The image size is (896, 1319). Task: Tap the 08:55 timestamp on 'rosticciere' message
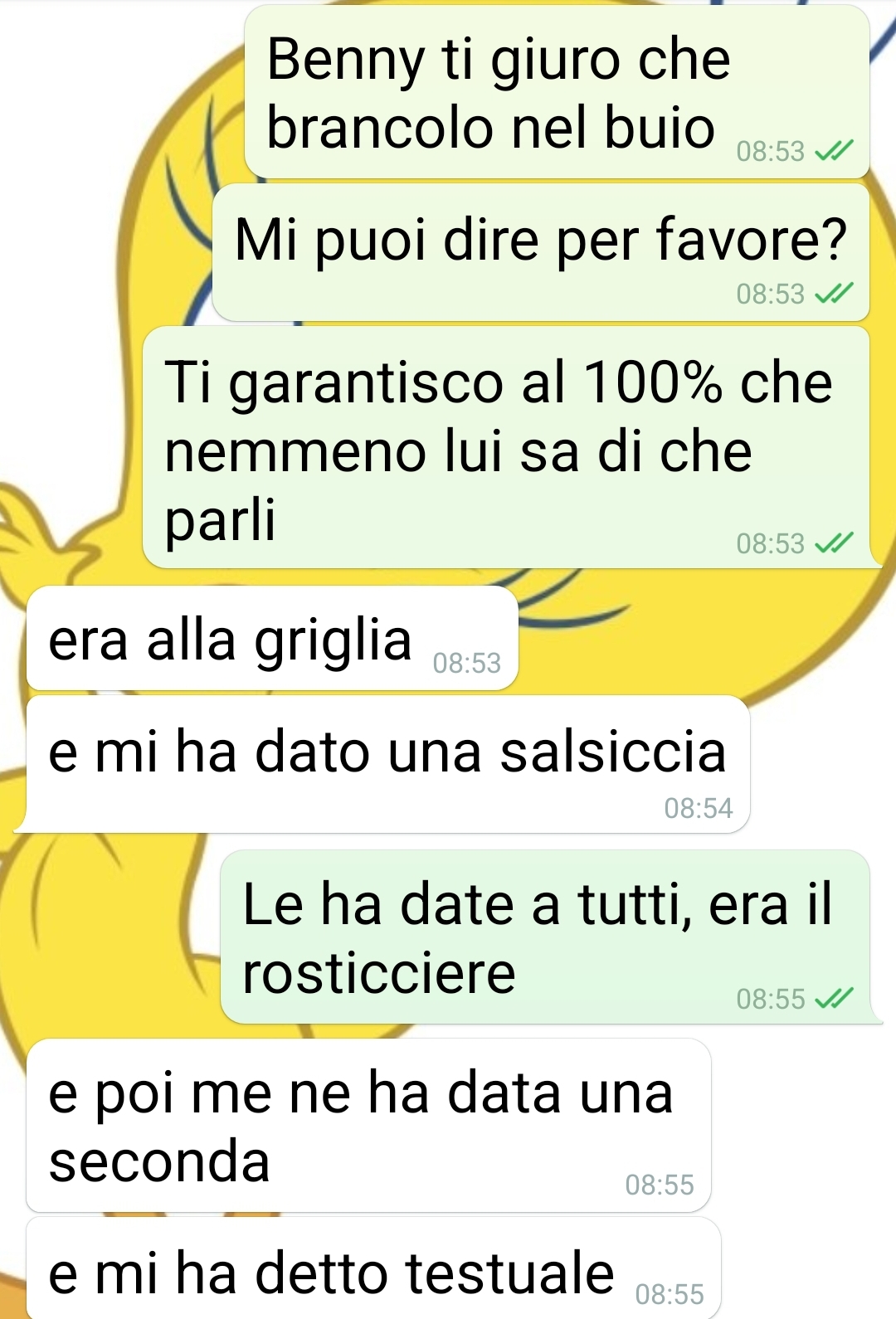tap(771, 999)
